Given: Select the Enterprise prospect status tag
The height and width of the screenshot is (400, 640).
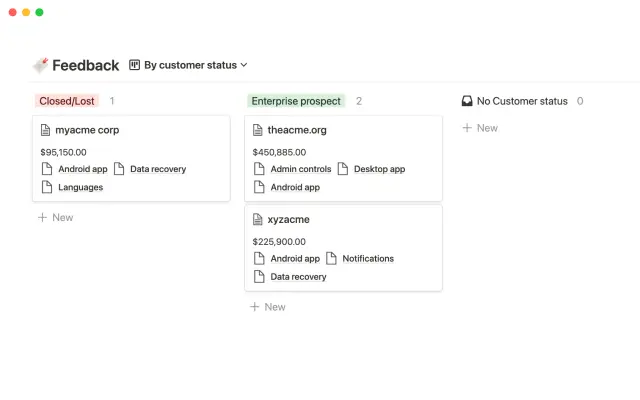Looking at the screenshot, I should pyautogui.click(x=296, y=101).
